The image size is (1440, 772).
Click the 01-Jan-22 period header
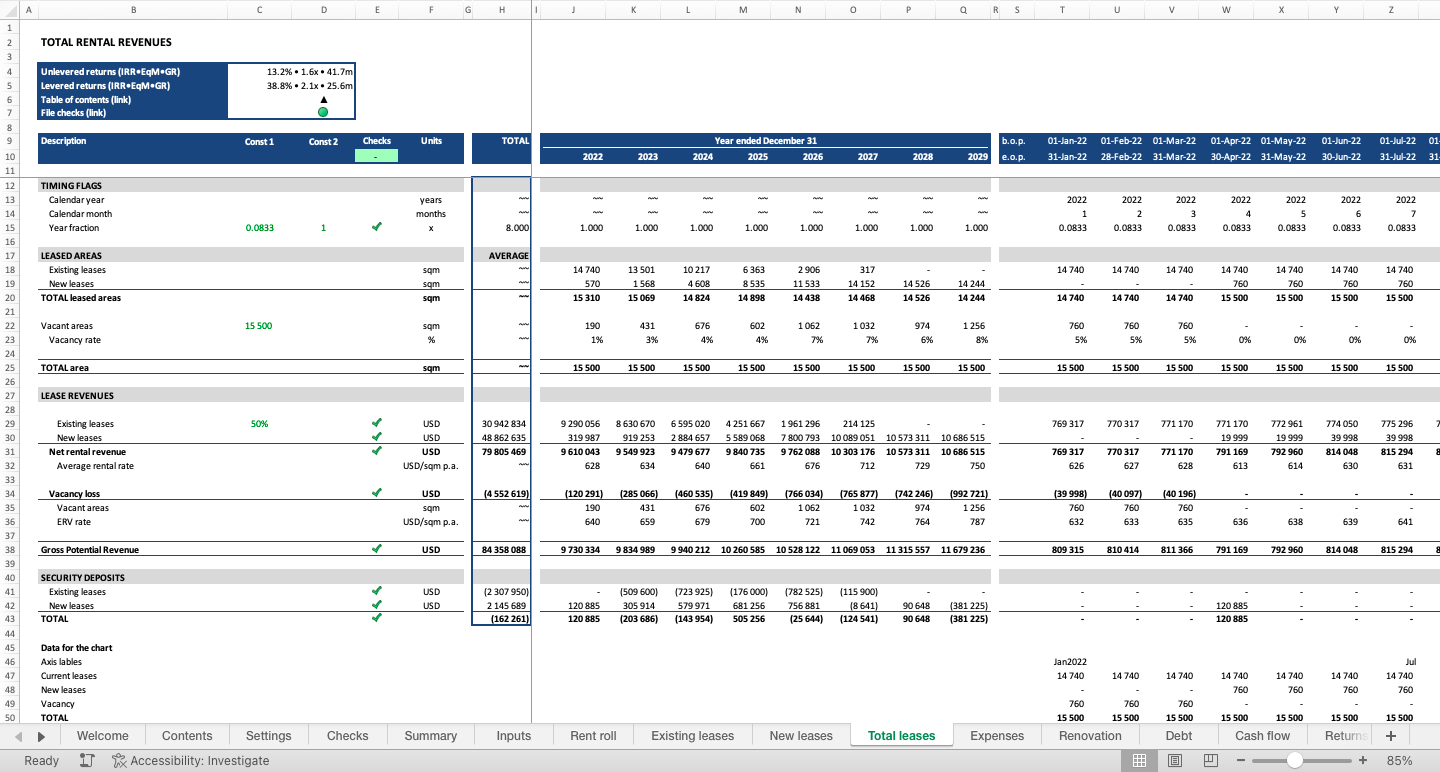coord(1066,141)
